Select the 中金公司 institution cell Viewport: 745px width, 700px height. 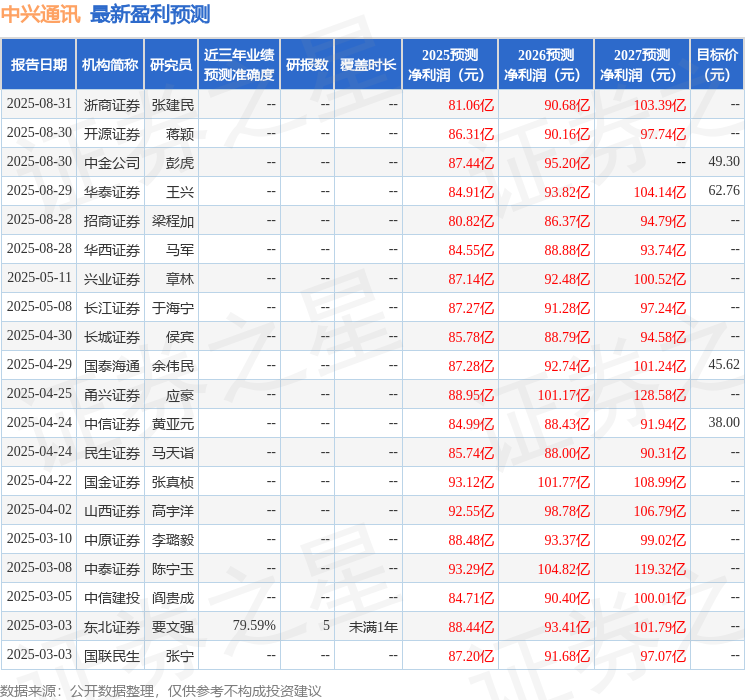coord(112,163)
